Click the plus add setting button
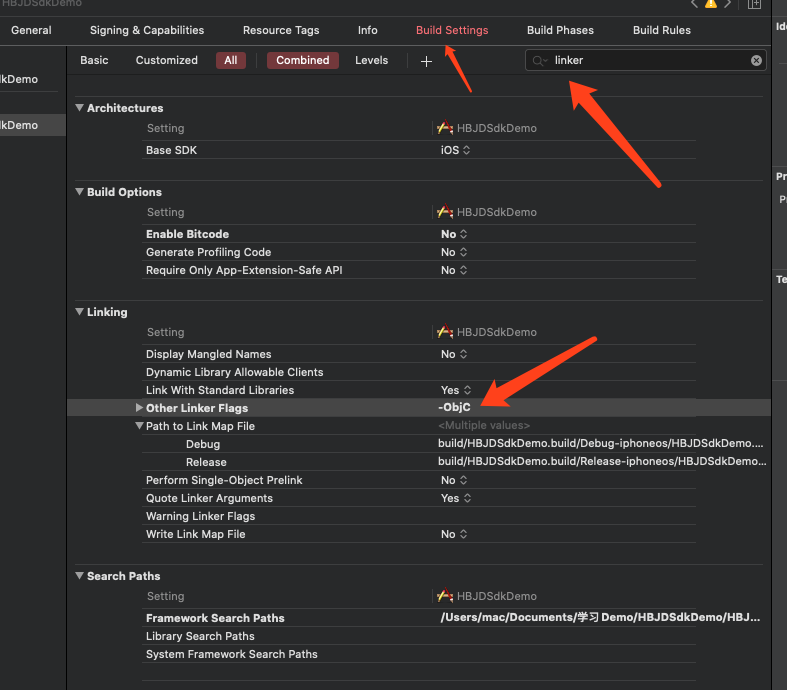This screenshot has width=787, height=690. (x=426, y=61)
